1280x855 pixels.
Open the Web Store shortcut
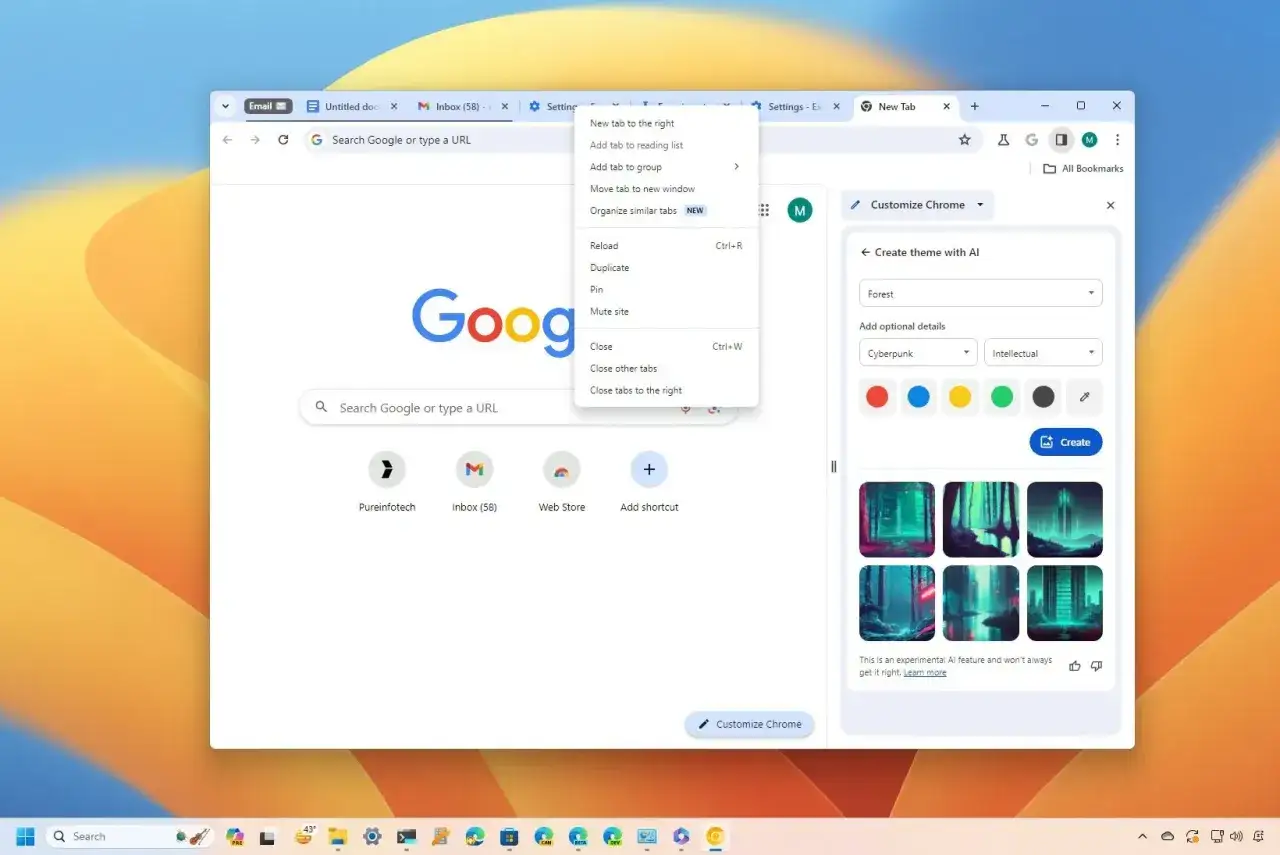(x=562, y=481)
